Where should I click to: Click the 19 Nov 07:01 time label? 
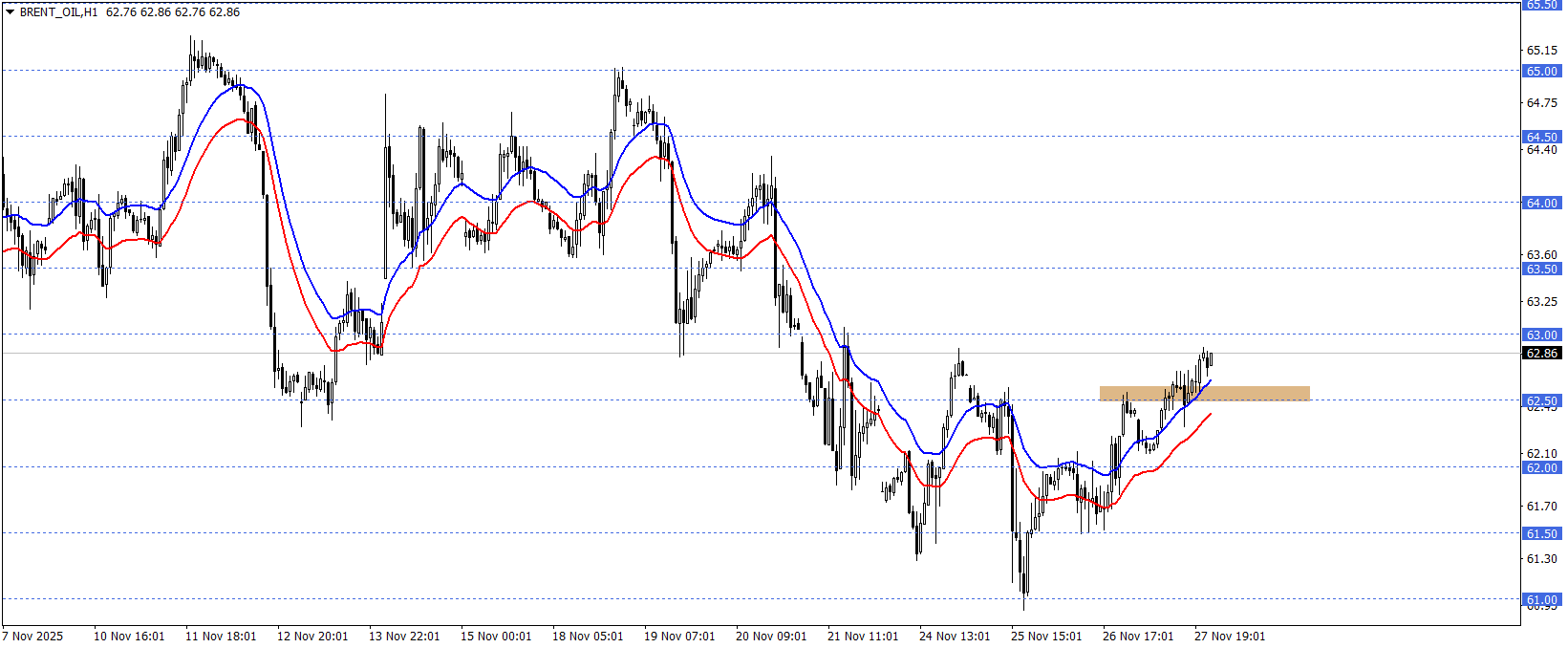tap(679, 636)
